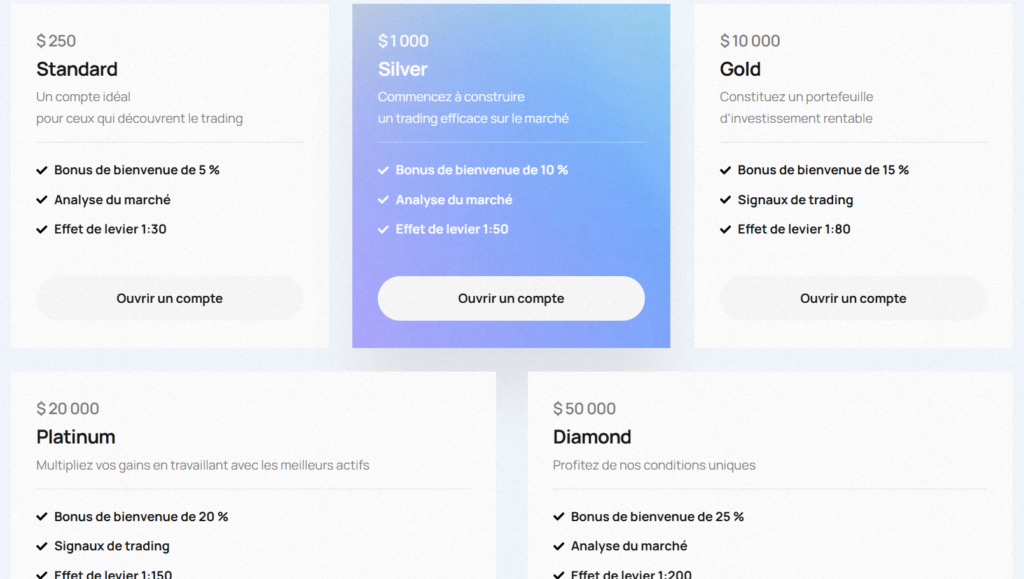Click the $1 000 Silver price
The image size is (1024, 579).
pyautogui.click(x=403, y=41)
